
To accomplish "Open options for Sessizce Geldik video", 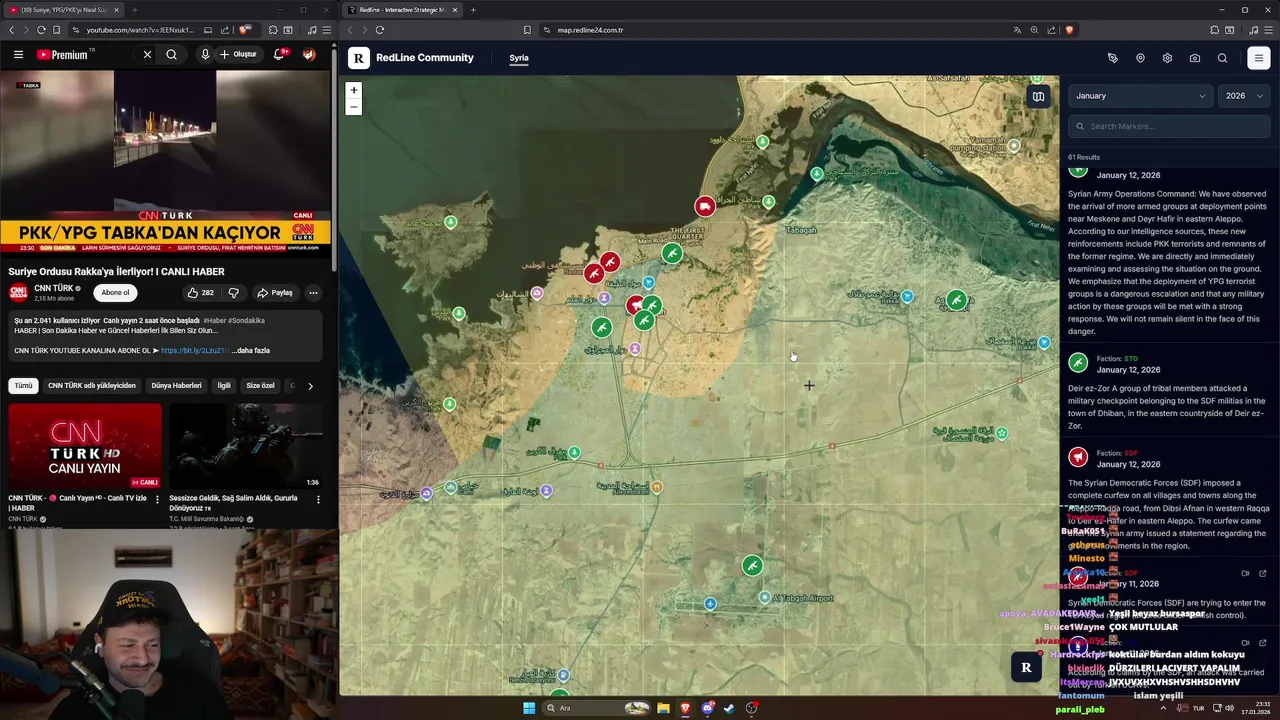I will (318, 499).
